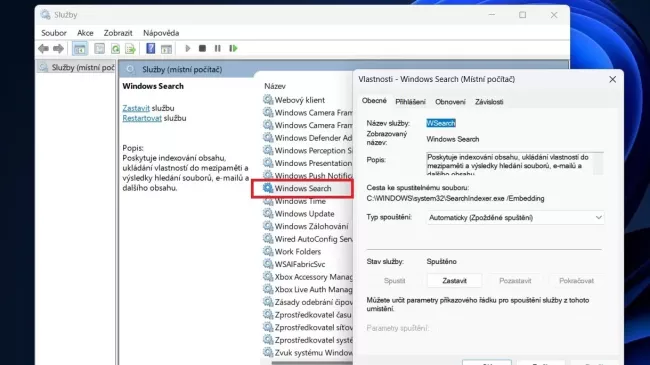The image size is (650, 365).
Task: Click the Restartovat službu link
Action: coord(142,118)
